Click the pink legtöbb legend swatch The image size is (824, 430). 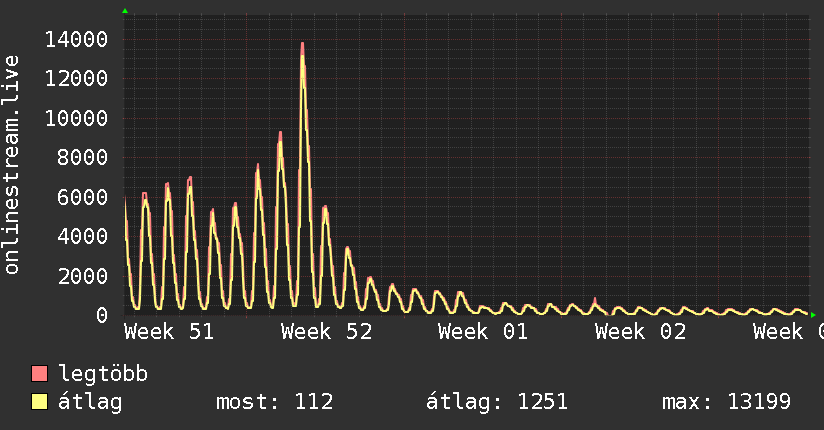coord(39,373)
